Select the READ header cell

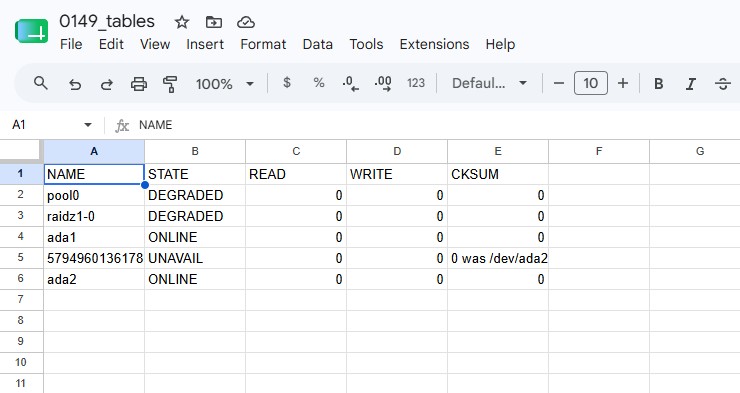(x=296, y=174)
